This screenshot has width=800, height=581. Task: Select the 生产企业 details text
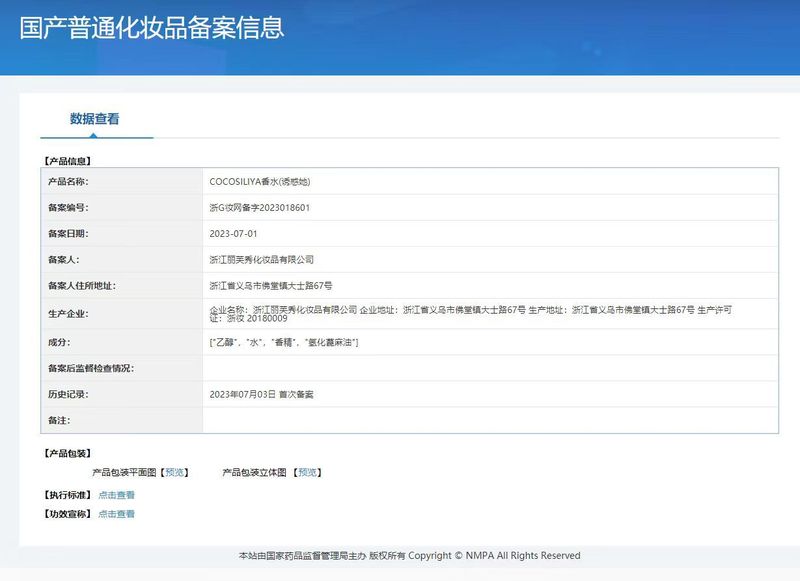pos(470,314)
